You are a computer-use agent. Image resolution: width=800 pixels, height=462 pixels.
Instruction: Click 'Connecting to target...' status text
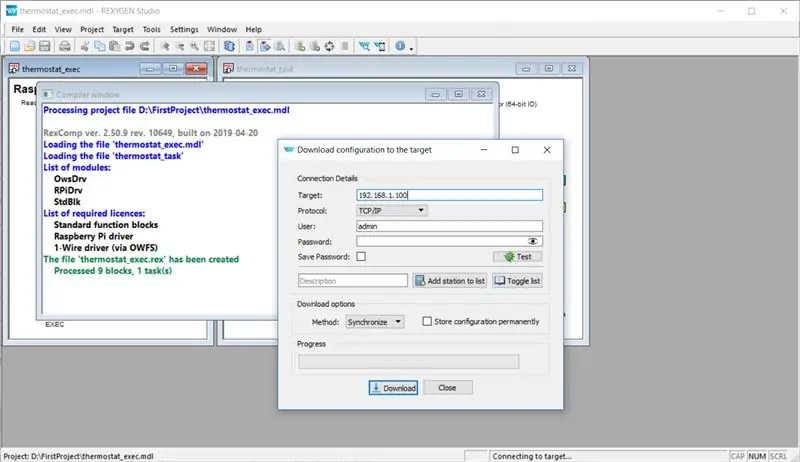tap(532, 456)
